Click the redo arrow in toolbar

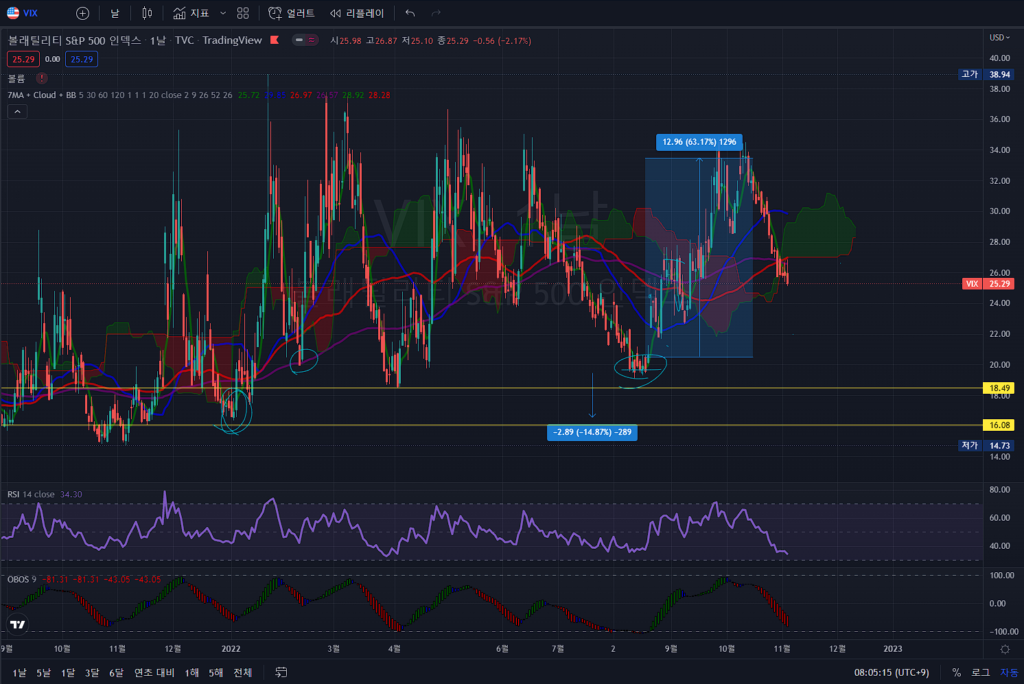(x=435, y=13)
